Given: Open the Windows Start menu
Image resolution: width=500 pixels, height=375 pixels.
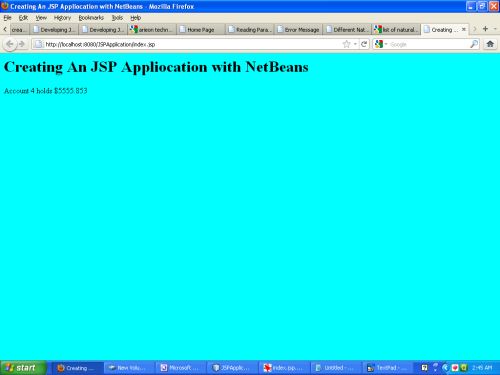Looking at the screenshot, I should pos(23,368).
